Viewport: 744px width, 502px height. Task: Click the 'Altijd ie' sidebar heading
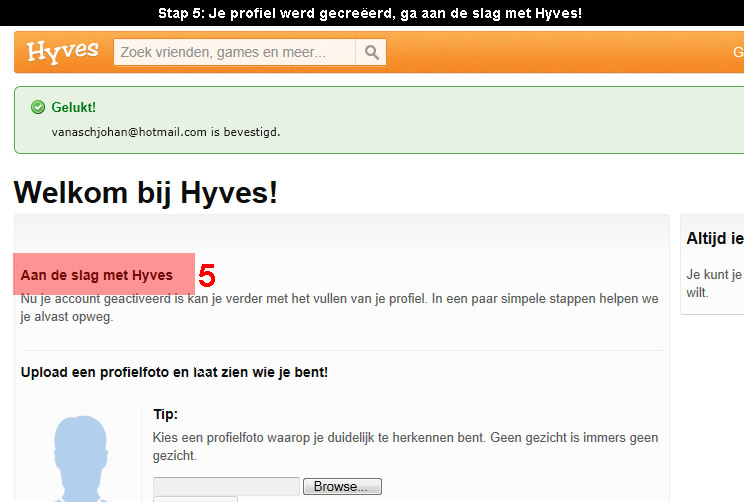[715, 238]
